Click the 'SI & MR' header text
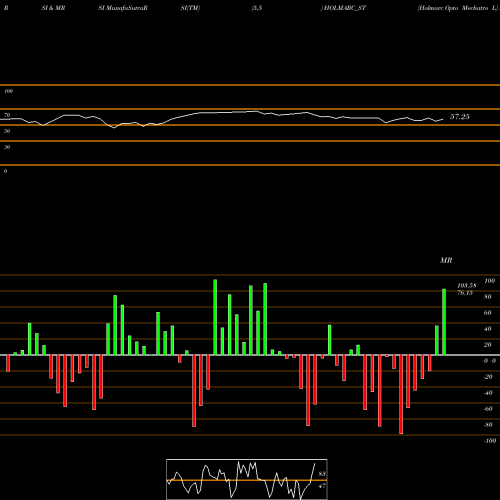500x500 pixels. (x=53, y=8)
